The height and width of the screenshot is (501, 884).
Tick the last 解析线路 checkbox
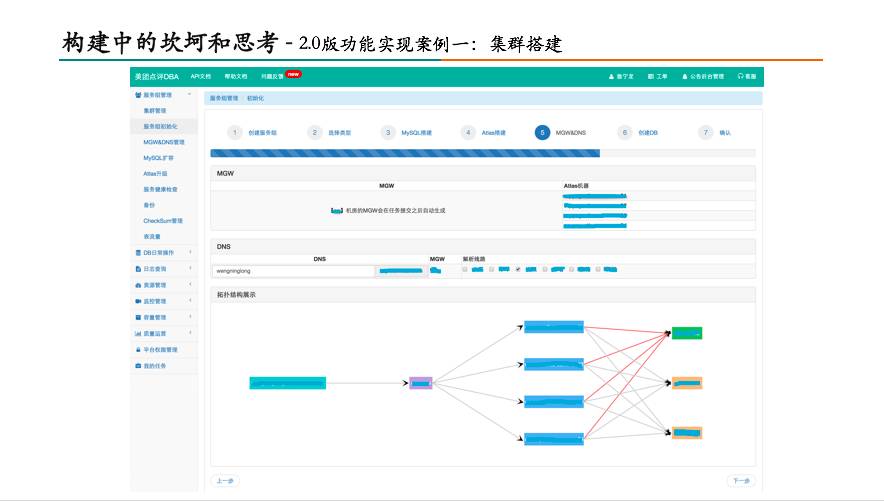point(598,269)
